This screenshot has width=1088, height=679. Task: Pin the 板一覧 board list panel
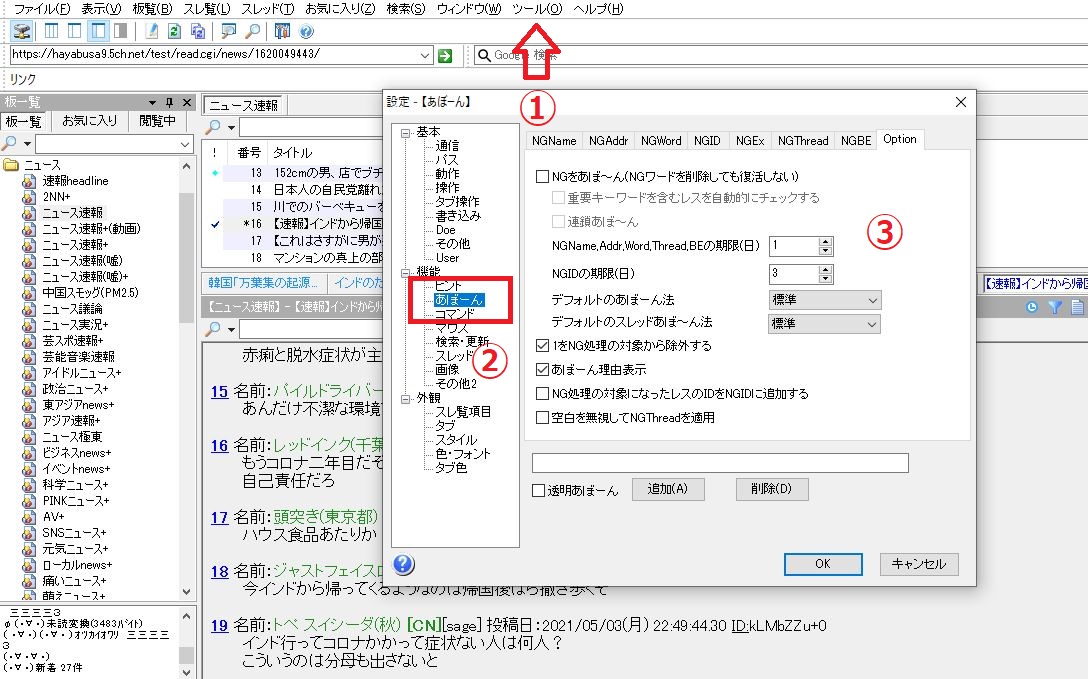(x=169, y=102)
